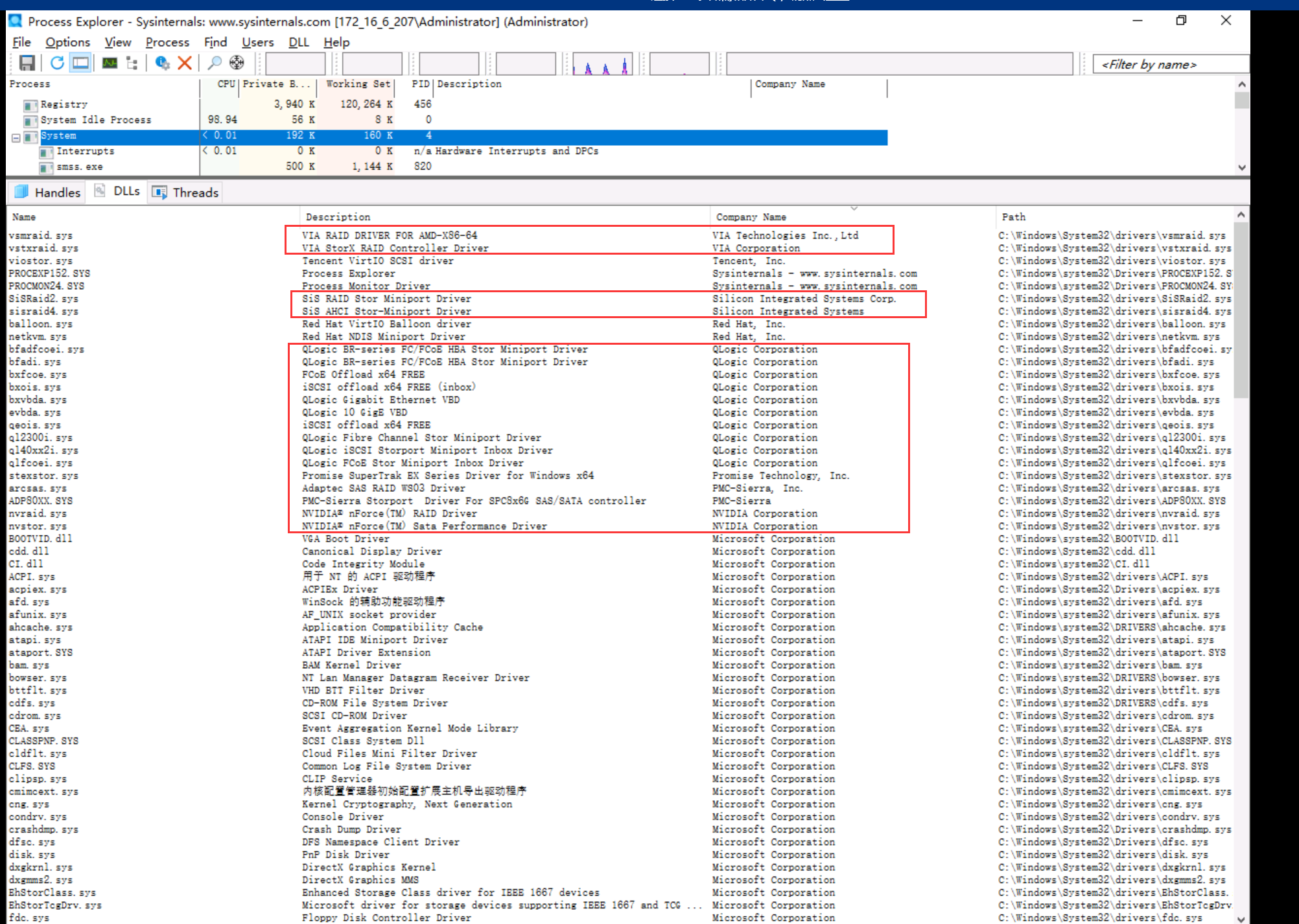This screenshot has width=1299, height=924.
Task: Select the cldflt.sys row
Action: point(620,754)
